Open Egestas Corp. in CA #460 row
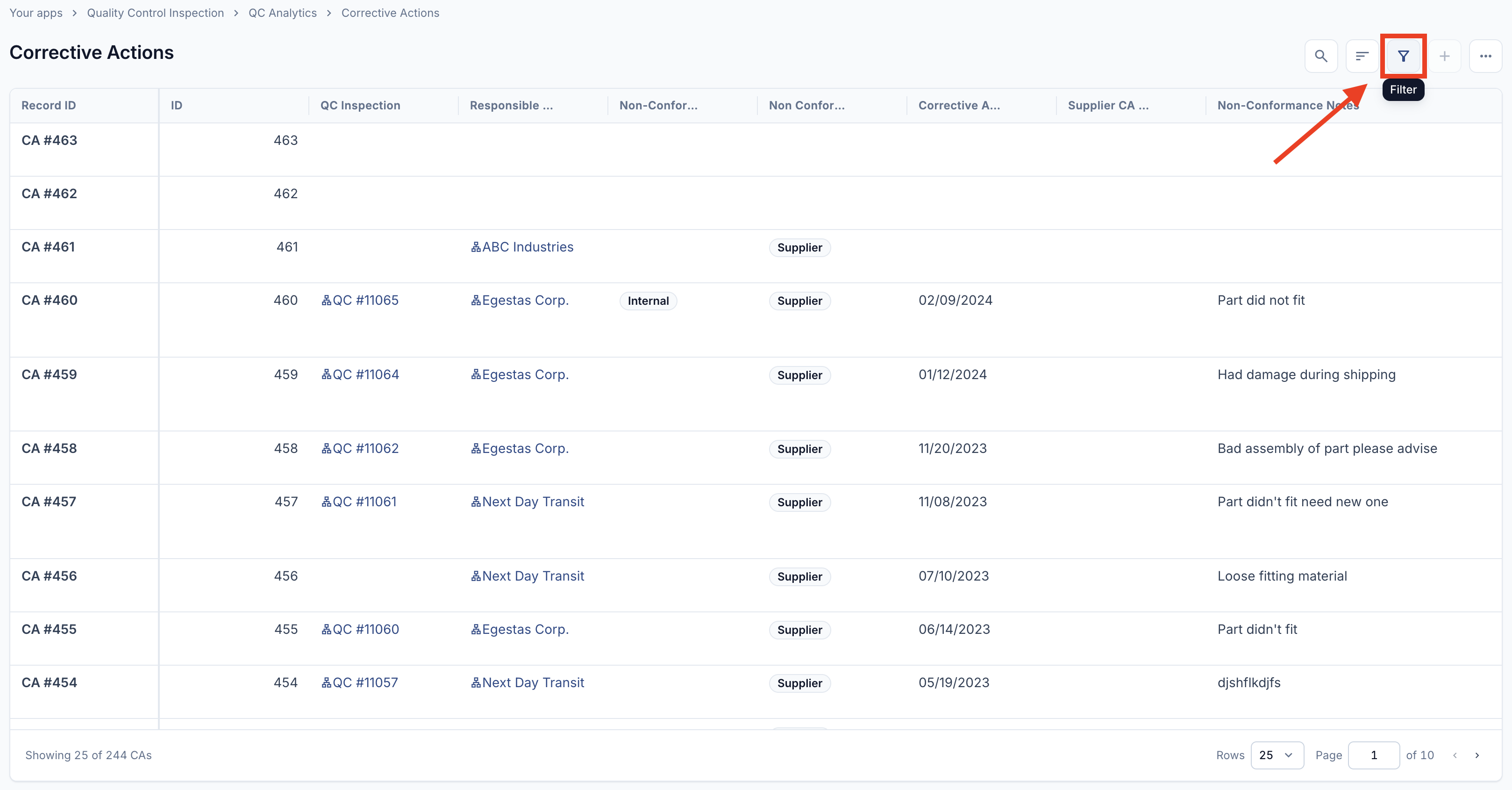The image size is (1512, 790). [520, 300]
